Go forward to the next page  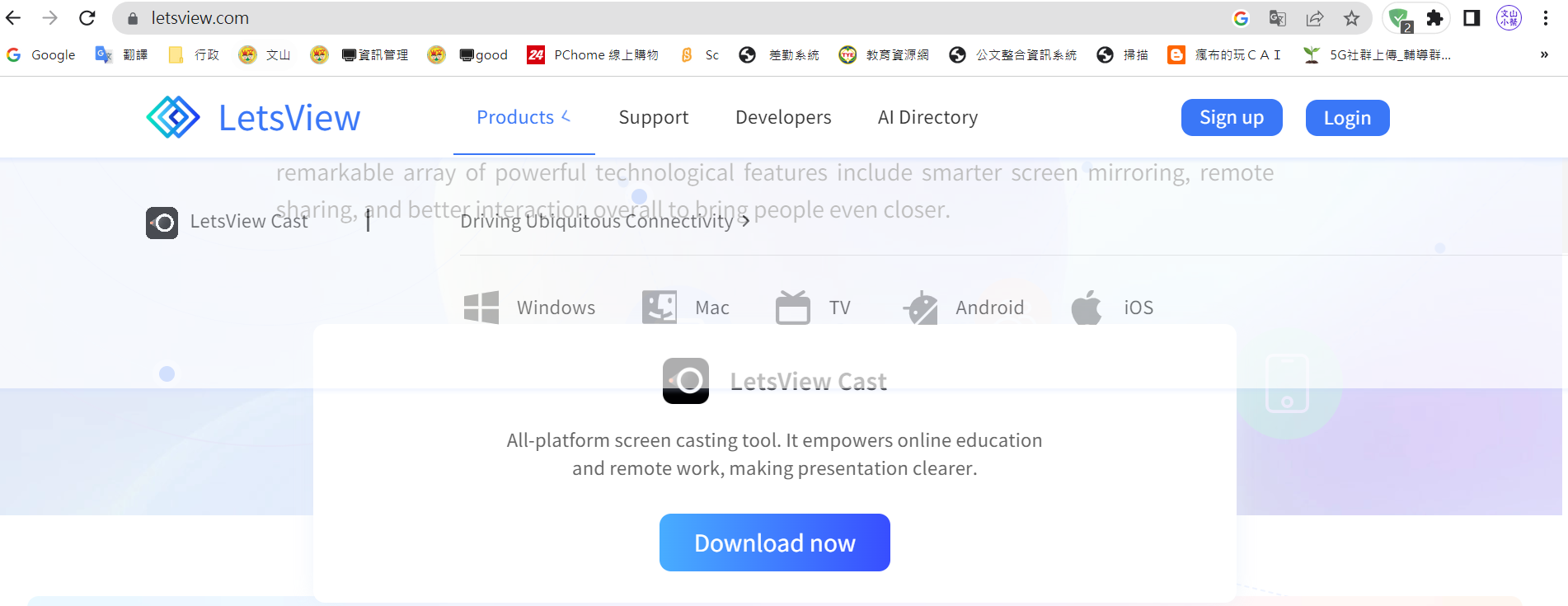coord(50,18)
